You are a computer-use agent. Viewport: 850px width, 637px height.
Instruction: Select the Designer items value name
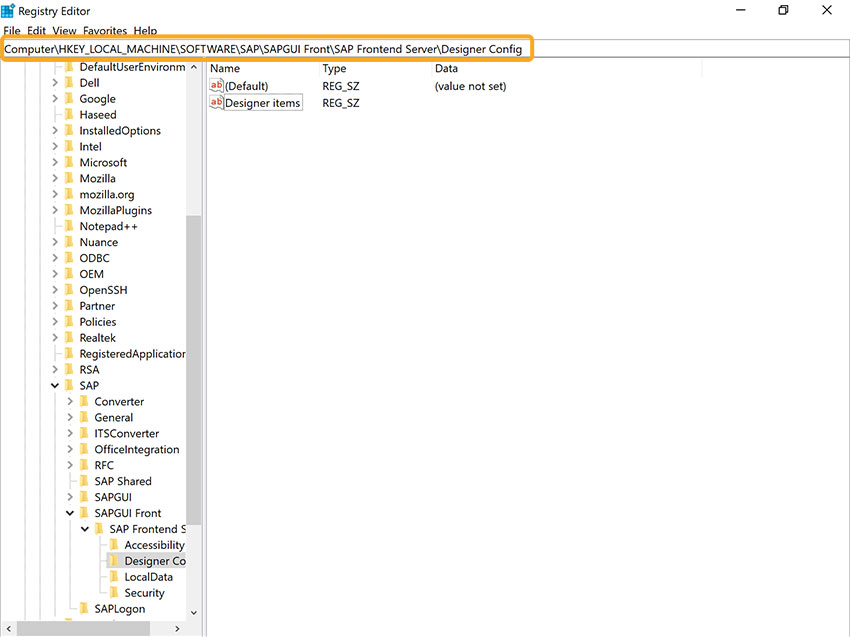click(x=262, y=103)
